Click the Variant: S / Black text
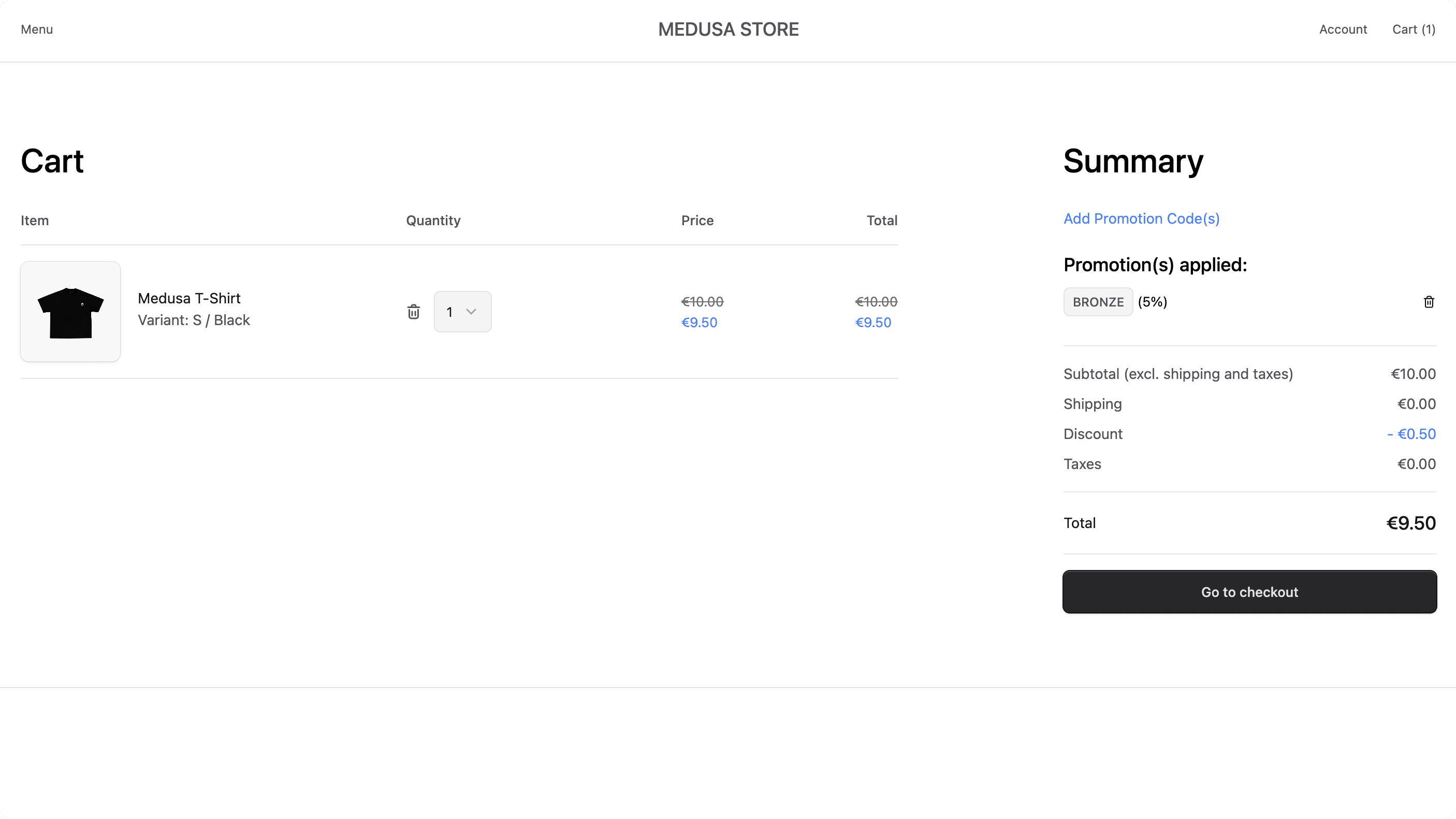Image resolution: width=1456 pixels, height=819 pixels. click(x=193, y=320)
